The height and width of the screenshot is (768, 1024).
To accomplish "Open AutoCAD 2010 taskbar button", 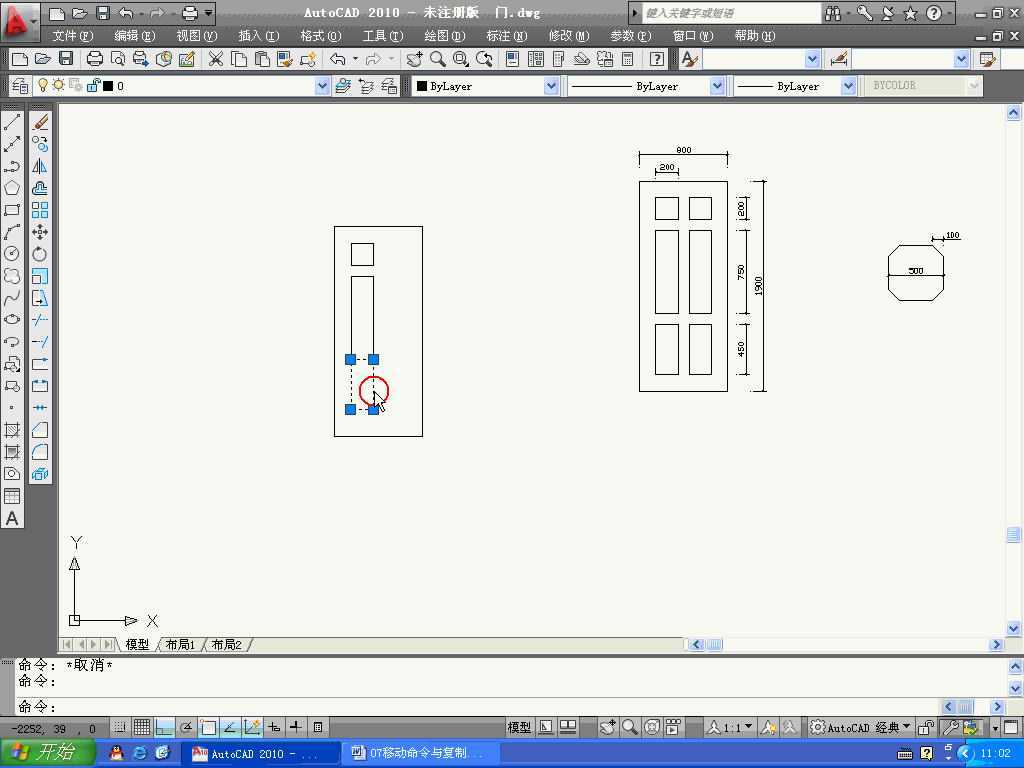I will pyautogui.click(x=258, y=754).
